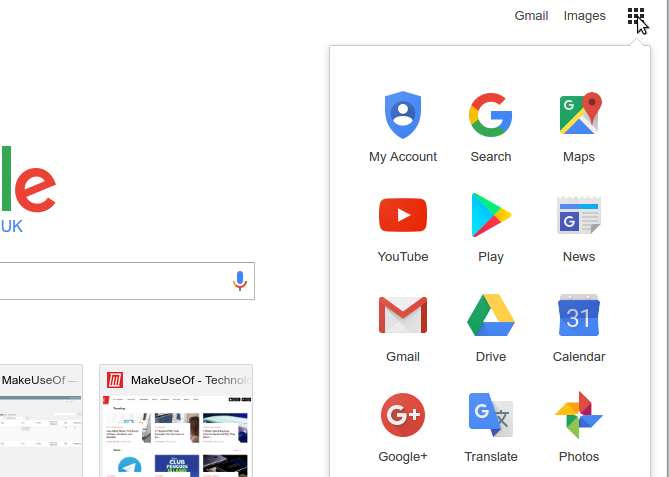Open the YouTube app icon
Screen dimensions: 670x477
pyautogui.click(x=403, y=215)
